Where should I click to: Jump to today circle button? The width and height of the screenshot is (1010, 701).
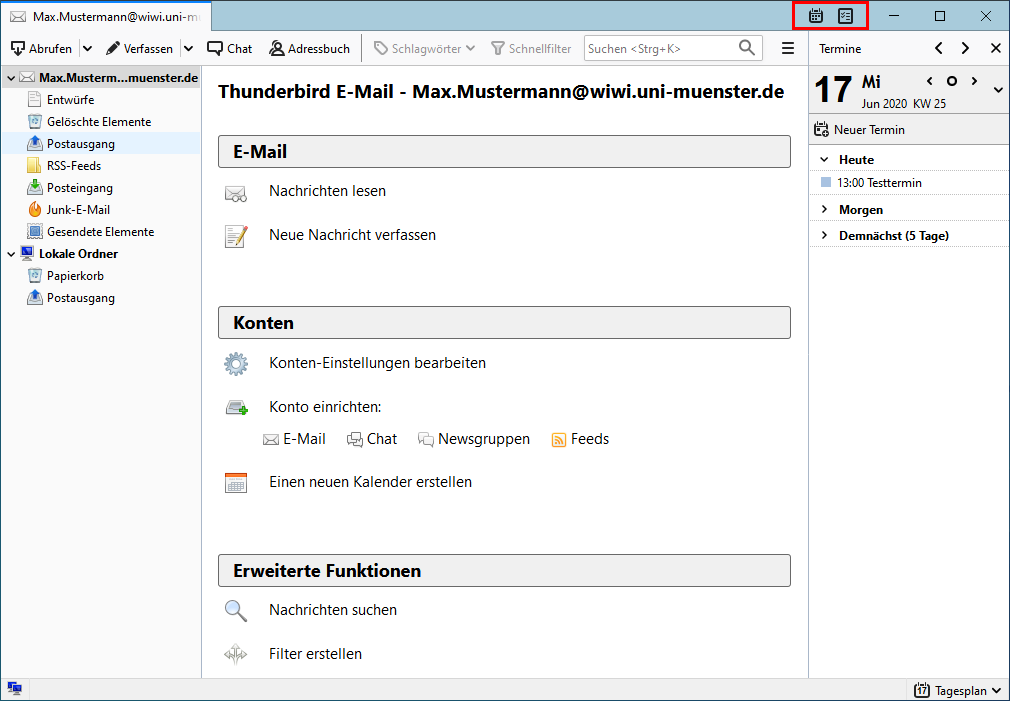[951, 81]
